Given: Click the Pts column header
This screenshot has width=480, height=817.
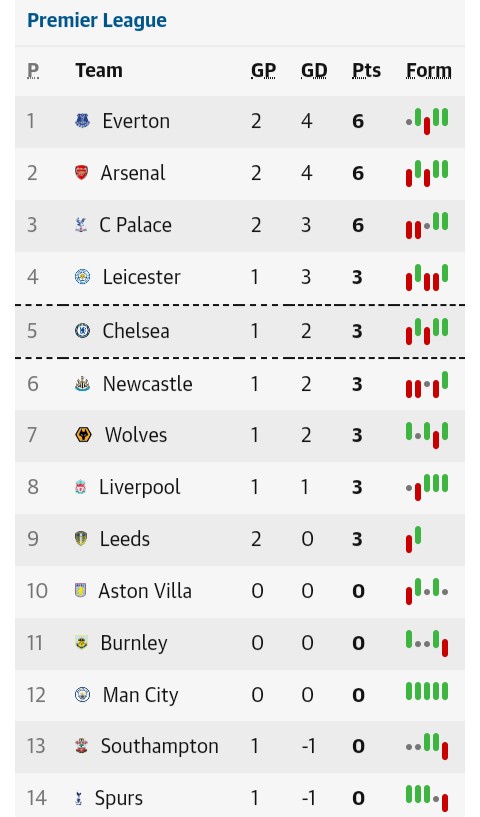Looking at the screenshot, I should point(366,70).
